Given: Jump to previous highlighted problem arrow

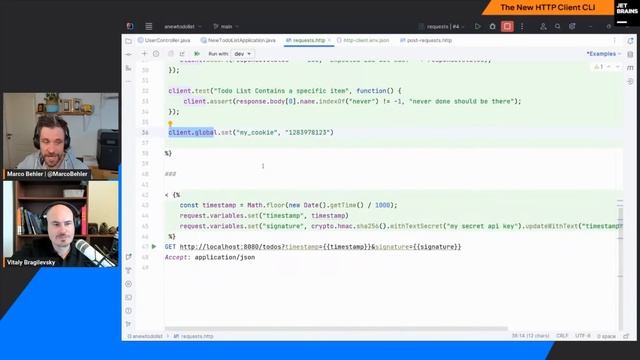Looking at the screenshot, I should click(609, 67).
